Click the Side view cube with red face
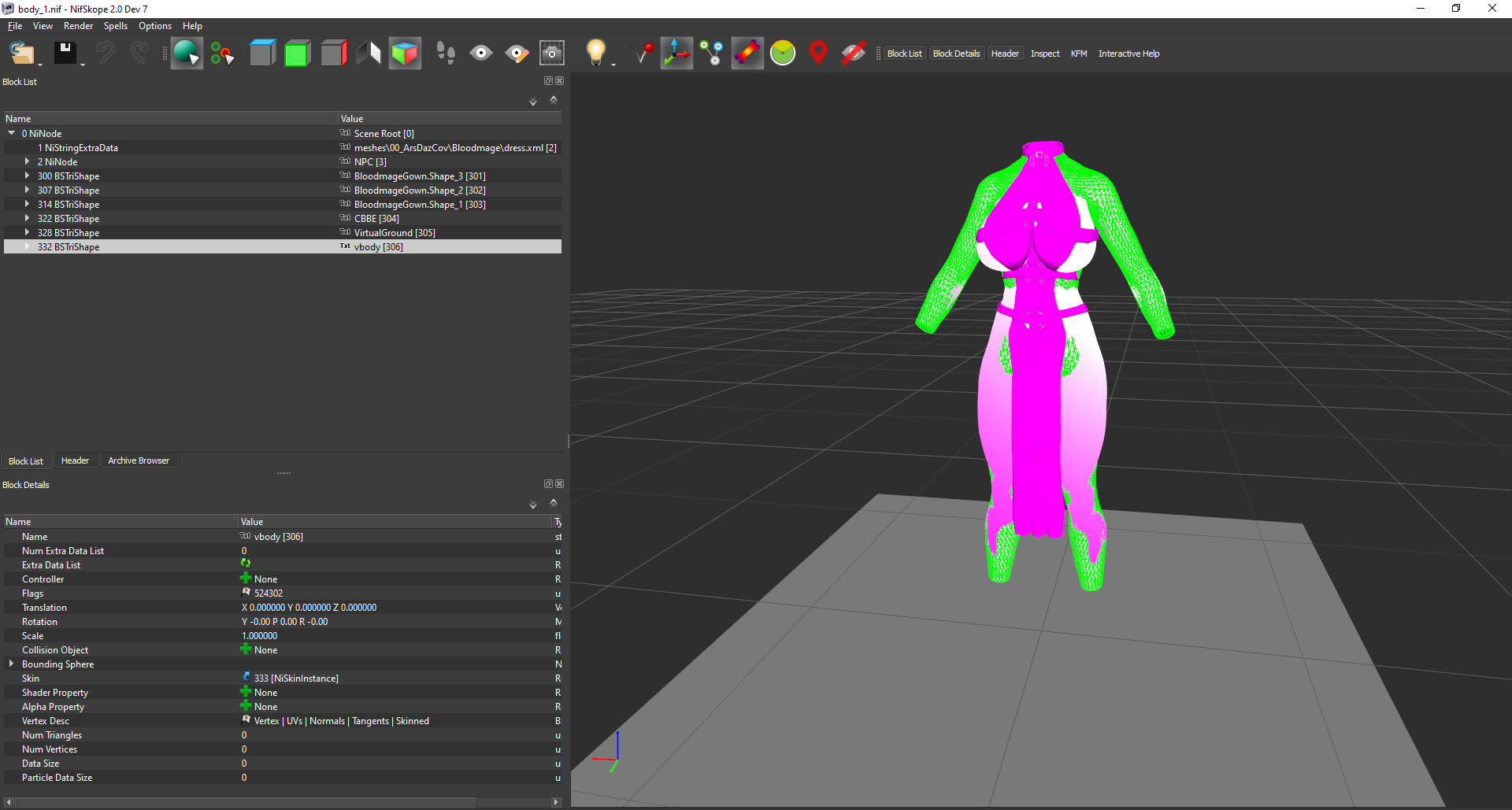The width and height of the screenshot is (1512, 810). 334,54
